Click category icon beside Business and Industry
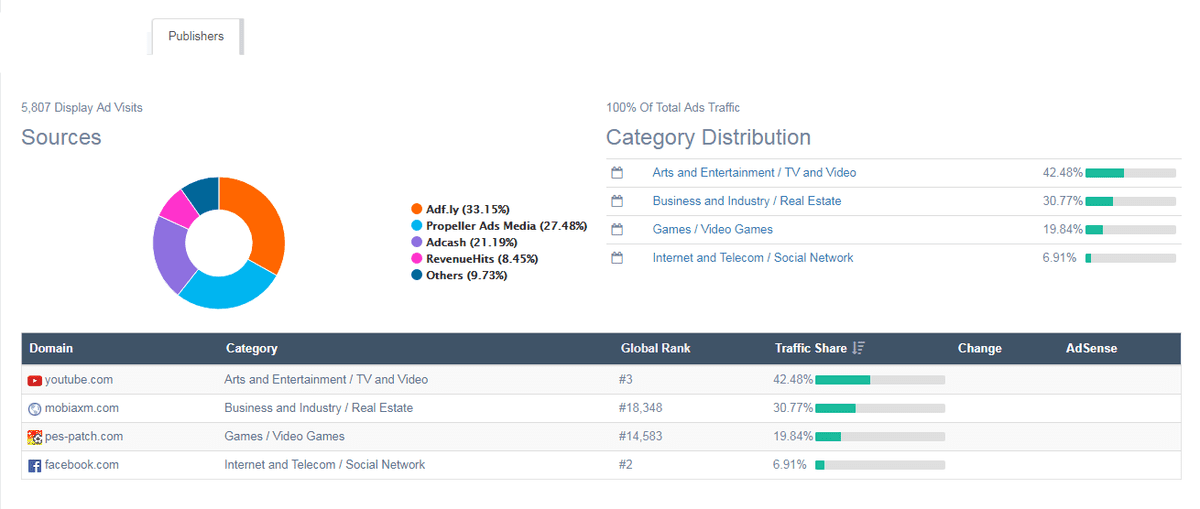The height and width of the screenshot is (509, 1200). [617, 201]
